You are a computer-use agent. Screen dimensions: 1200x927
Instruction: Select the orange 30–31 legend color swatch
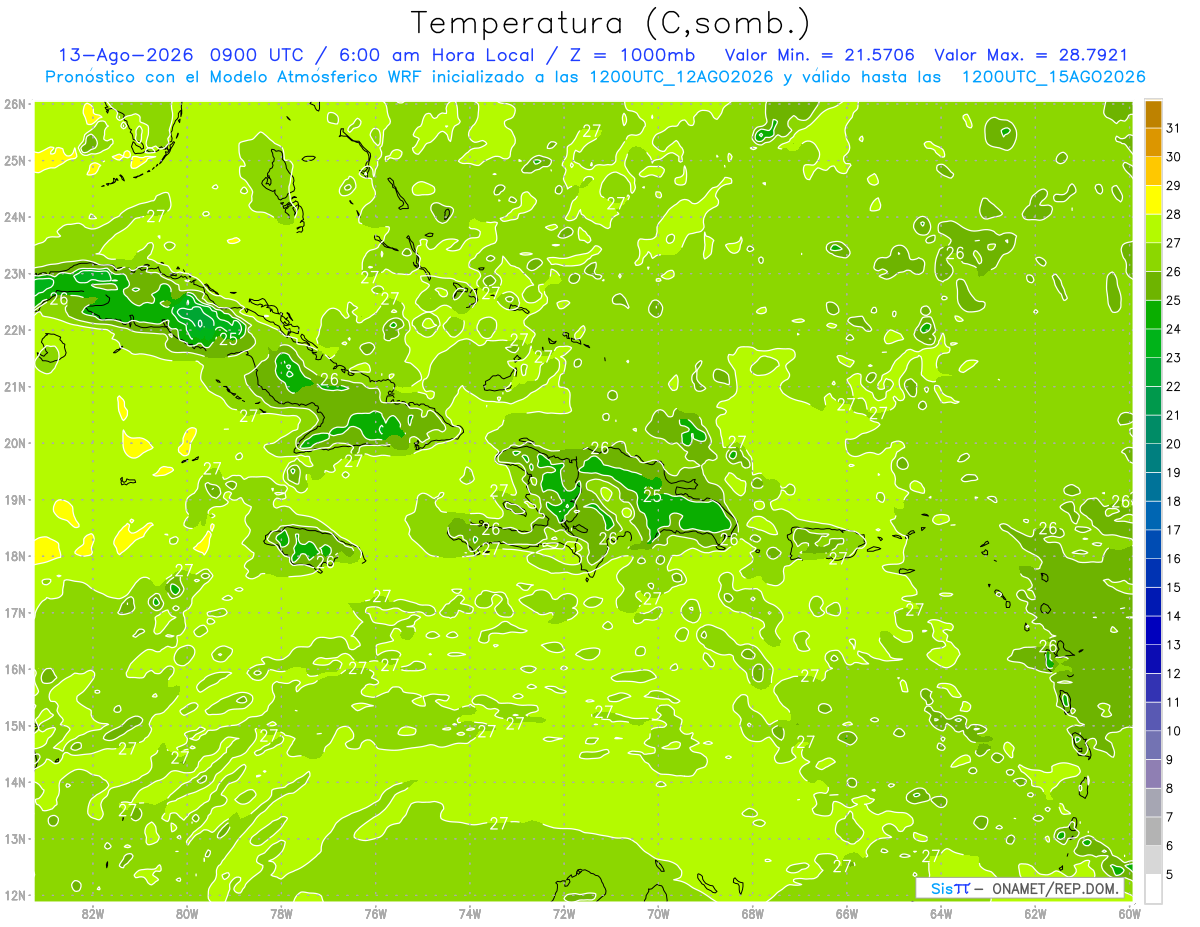(1153, 143)
